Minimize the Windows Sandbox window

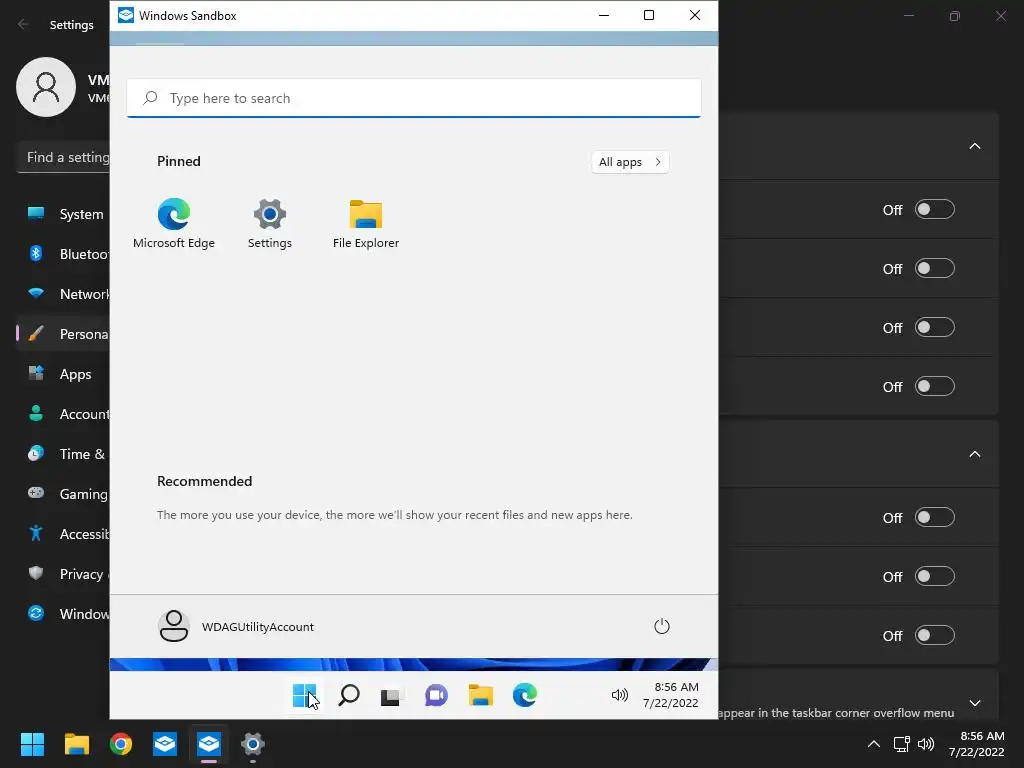(x=604, y=15)
